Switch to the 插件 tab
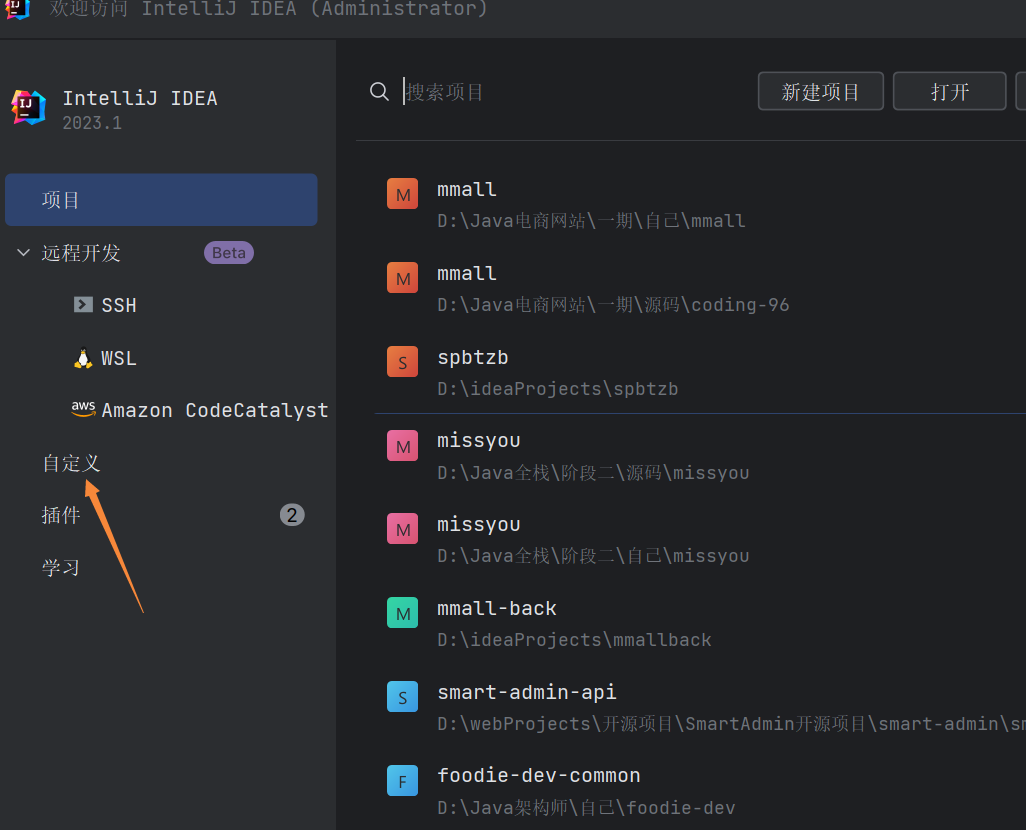This screenshot has height=830, width=1026. tap(61, 515)
